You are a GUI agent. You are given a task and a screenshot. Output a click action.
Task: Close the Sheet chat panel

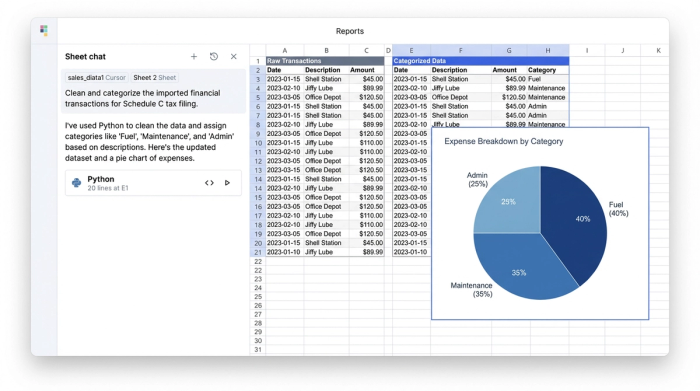pyautogui.click(x=233, y=57)
